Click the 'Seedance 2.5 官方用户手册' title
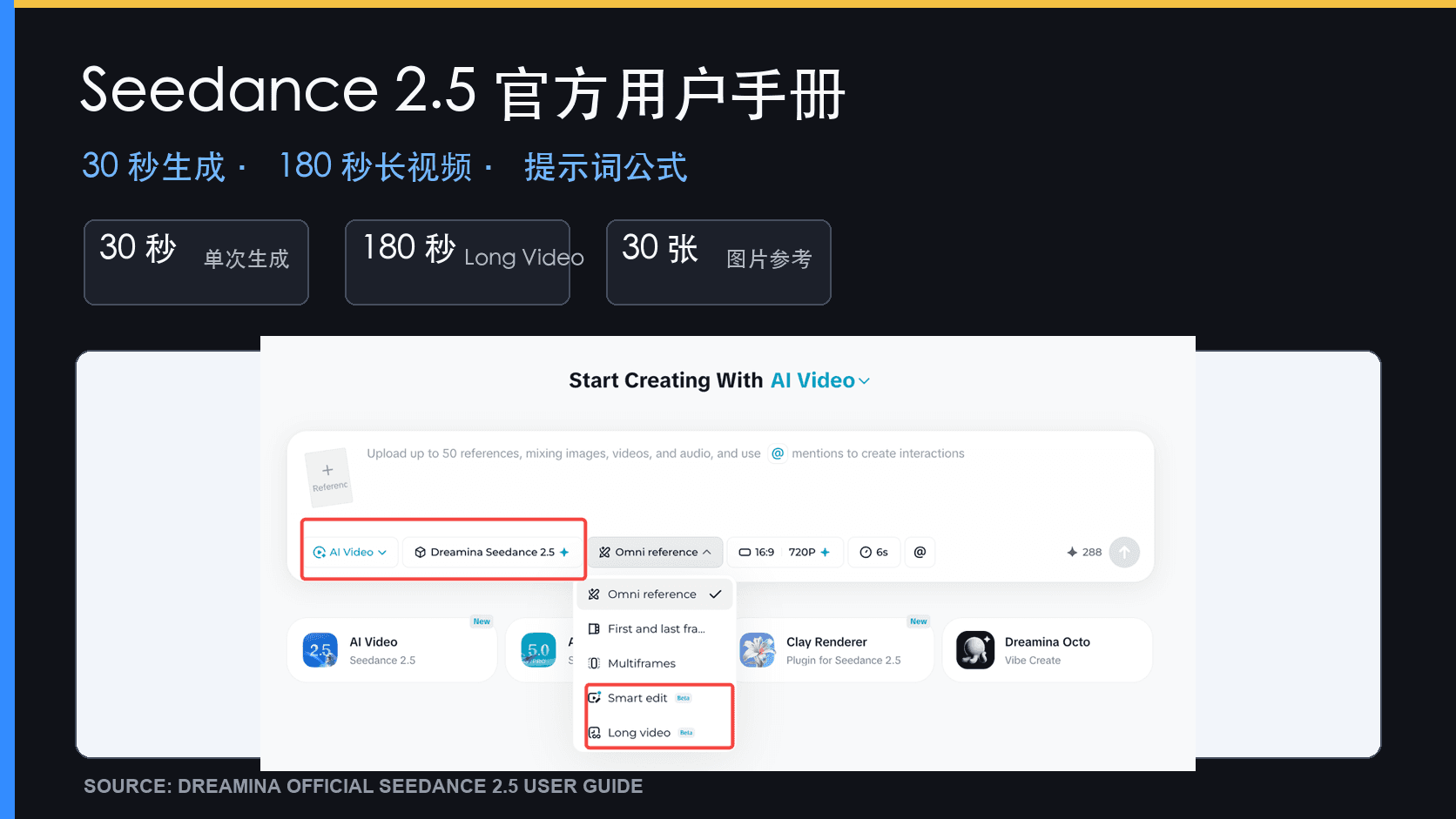This screenshot has height=819, width=1456. pos(462,92)
